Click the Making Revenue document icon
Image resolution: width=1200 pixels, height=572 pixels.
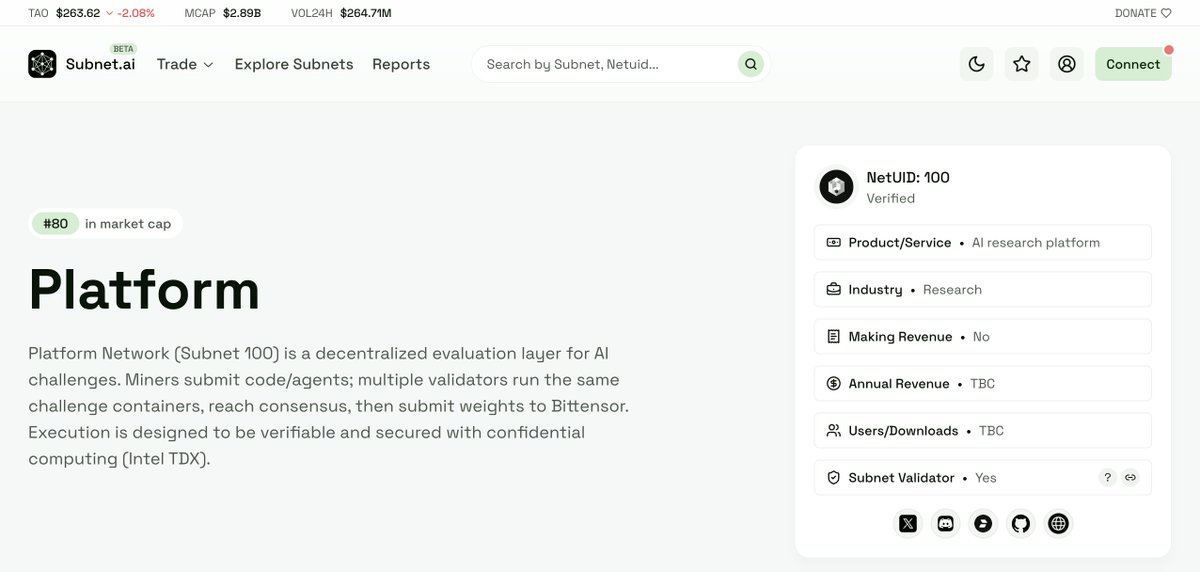(834, 337)
